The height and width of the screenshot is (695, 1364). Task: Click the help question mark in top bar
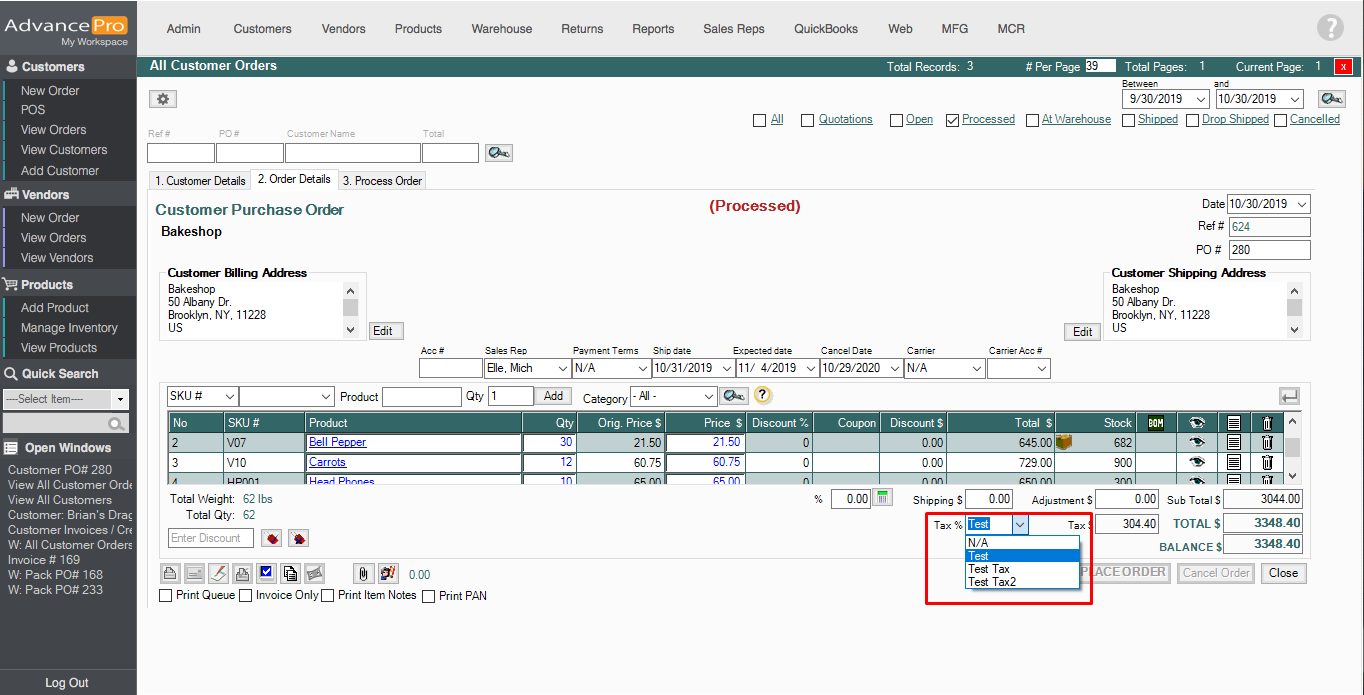click(1330, 28)
